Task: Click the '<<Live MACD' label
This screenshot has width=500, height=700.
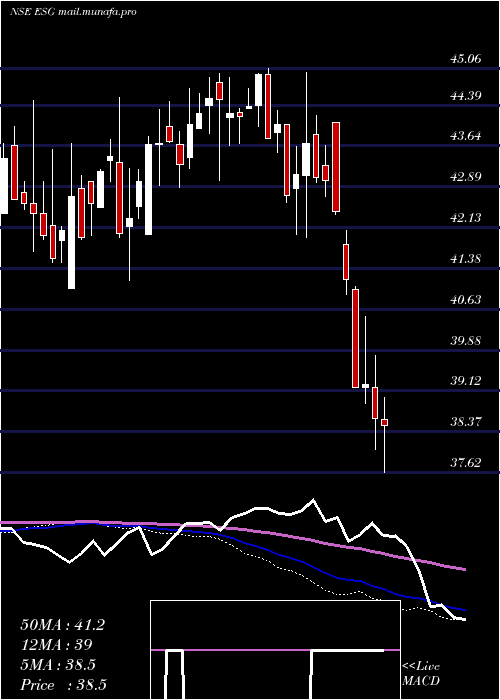Action: click(x=421, y=674)
